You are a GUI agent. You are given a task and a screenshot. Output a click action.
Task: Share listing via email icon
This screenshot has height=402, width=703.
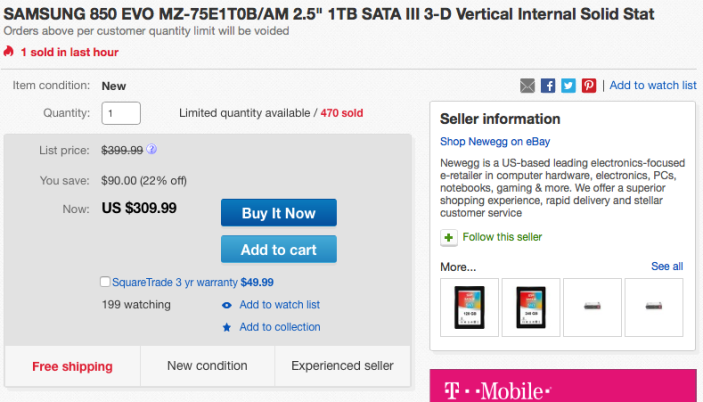(528, 86)
